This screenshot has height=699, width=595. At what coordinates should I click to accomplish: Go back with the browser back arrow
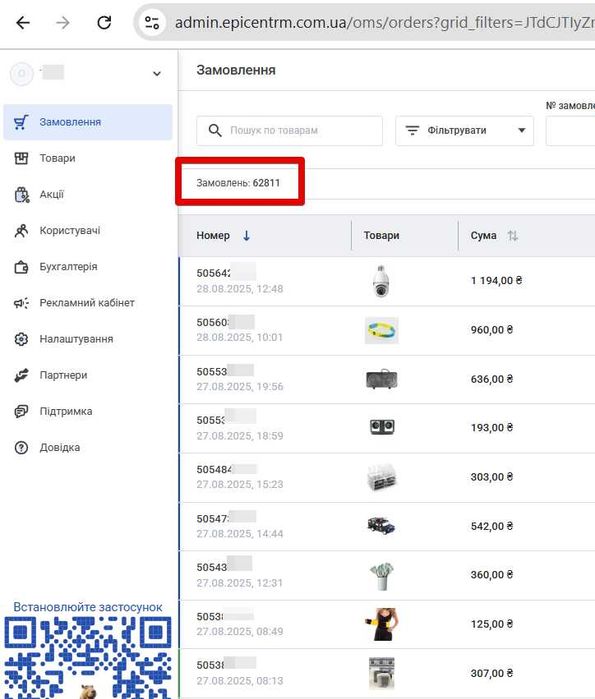coord(23,22)
